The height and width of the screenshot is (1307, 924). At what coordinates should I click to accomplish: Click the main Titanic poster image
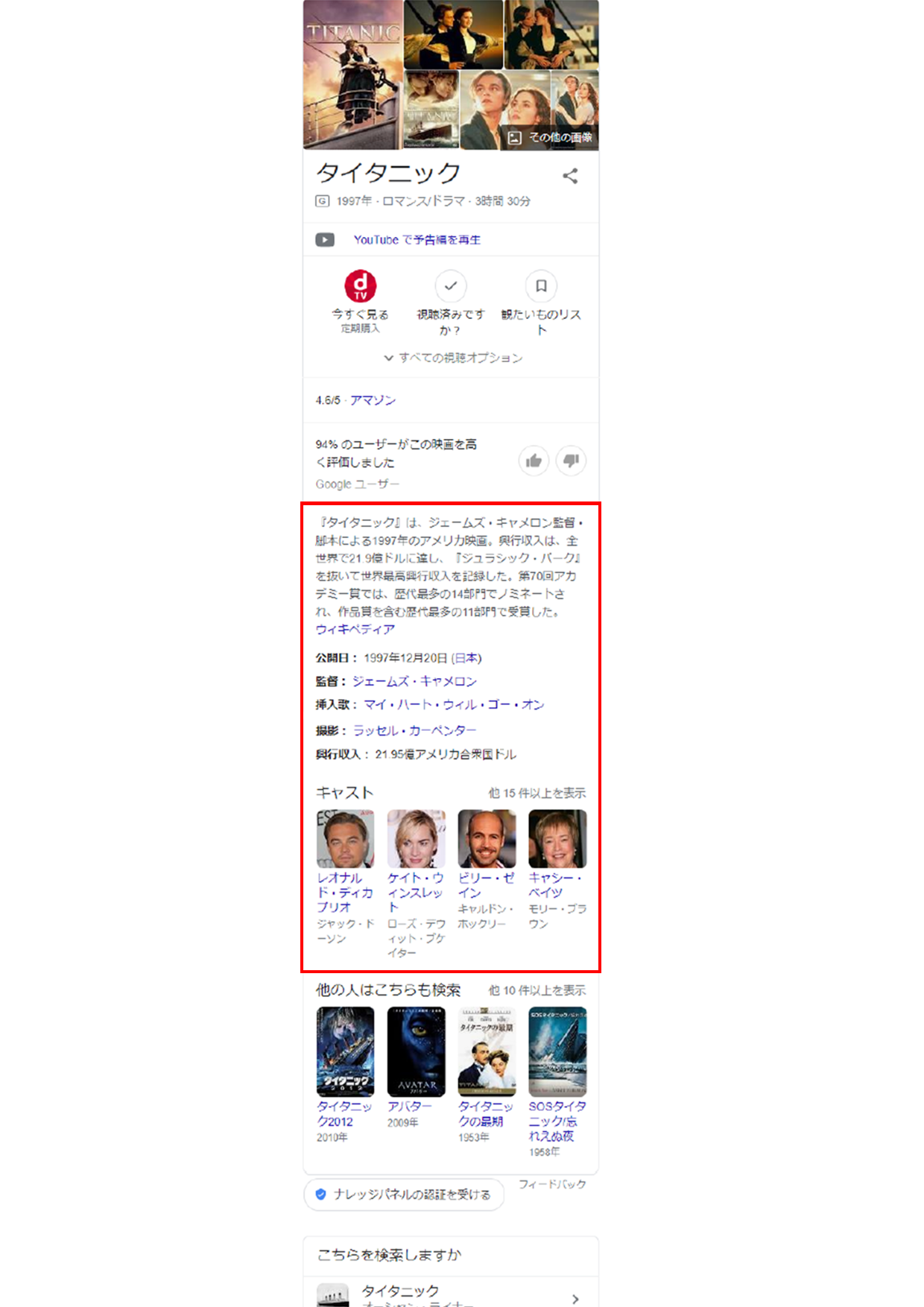[x=353, y=75]
